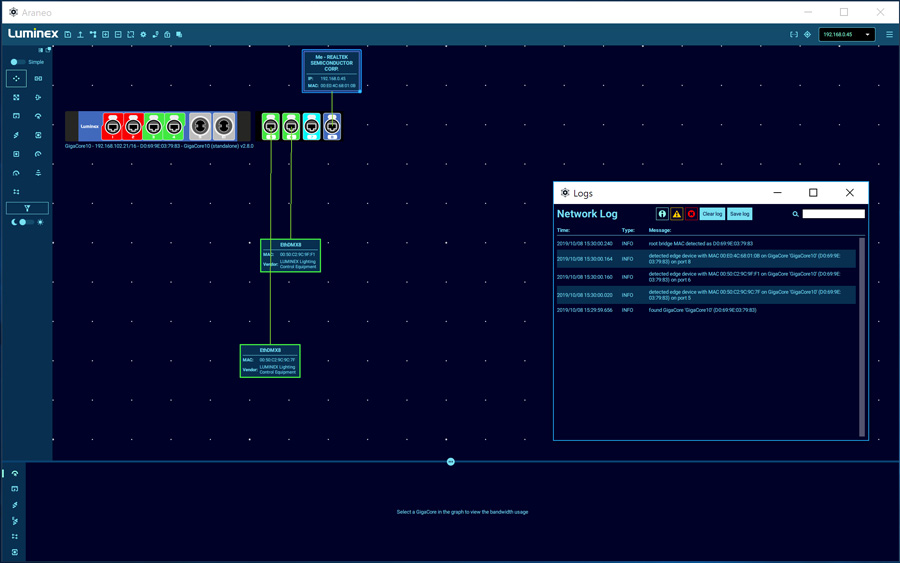
Task: Select log row for edge device on port 6
Action: coord(707,277)
